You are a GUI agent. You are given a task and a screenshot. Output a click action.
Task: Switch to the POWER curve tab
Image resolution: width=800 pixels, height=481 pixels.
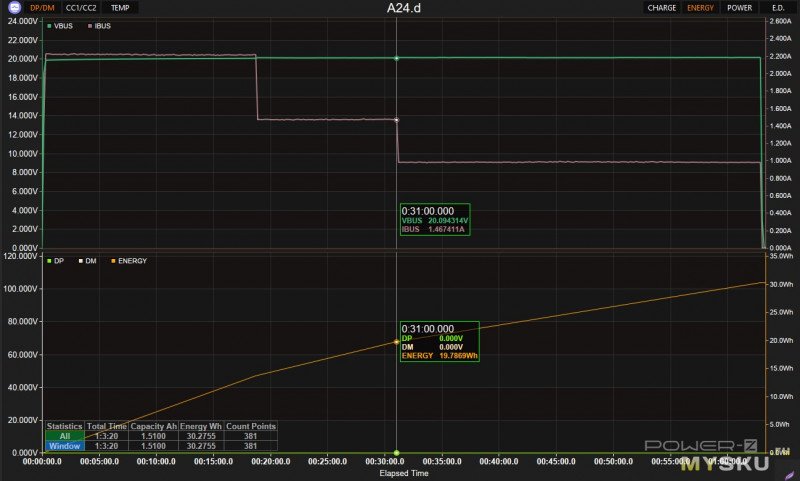[x=739, y=7]
